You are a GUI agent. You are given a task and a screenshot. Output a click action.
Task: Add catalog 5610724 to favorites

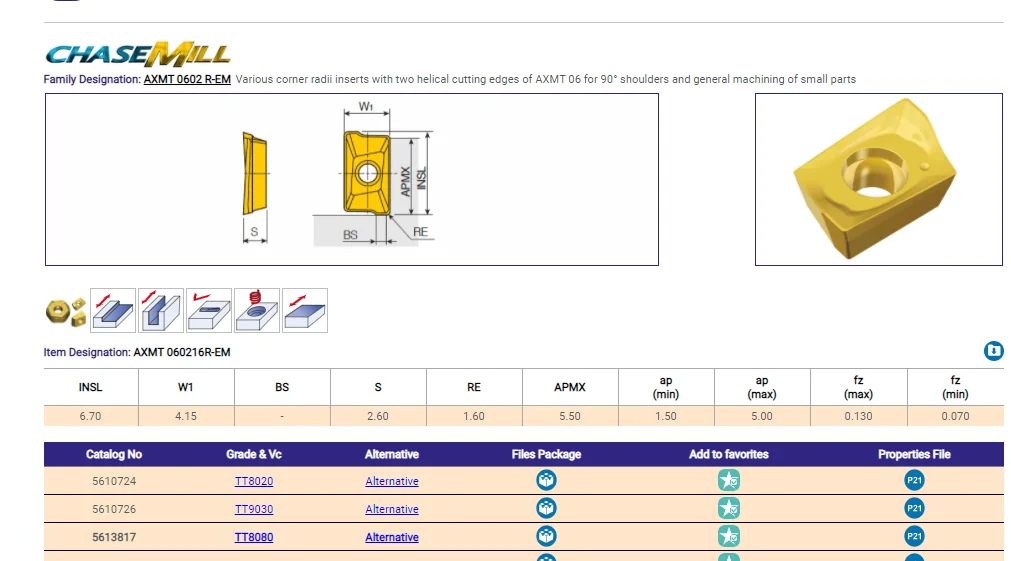tap(729, 480)
